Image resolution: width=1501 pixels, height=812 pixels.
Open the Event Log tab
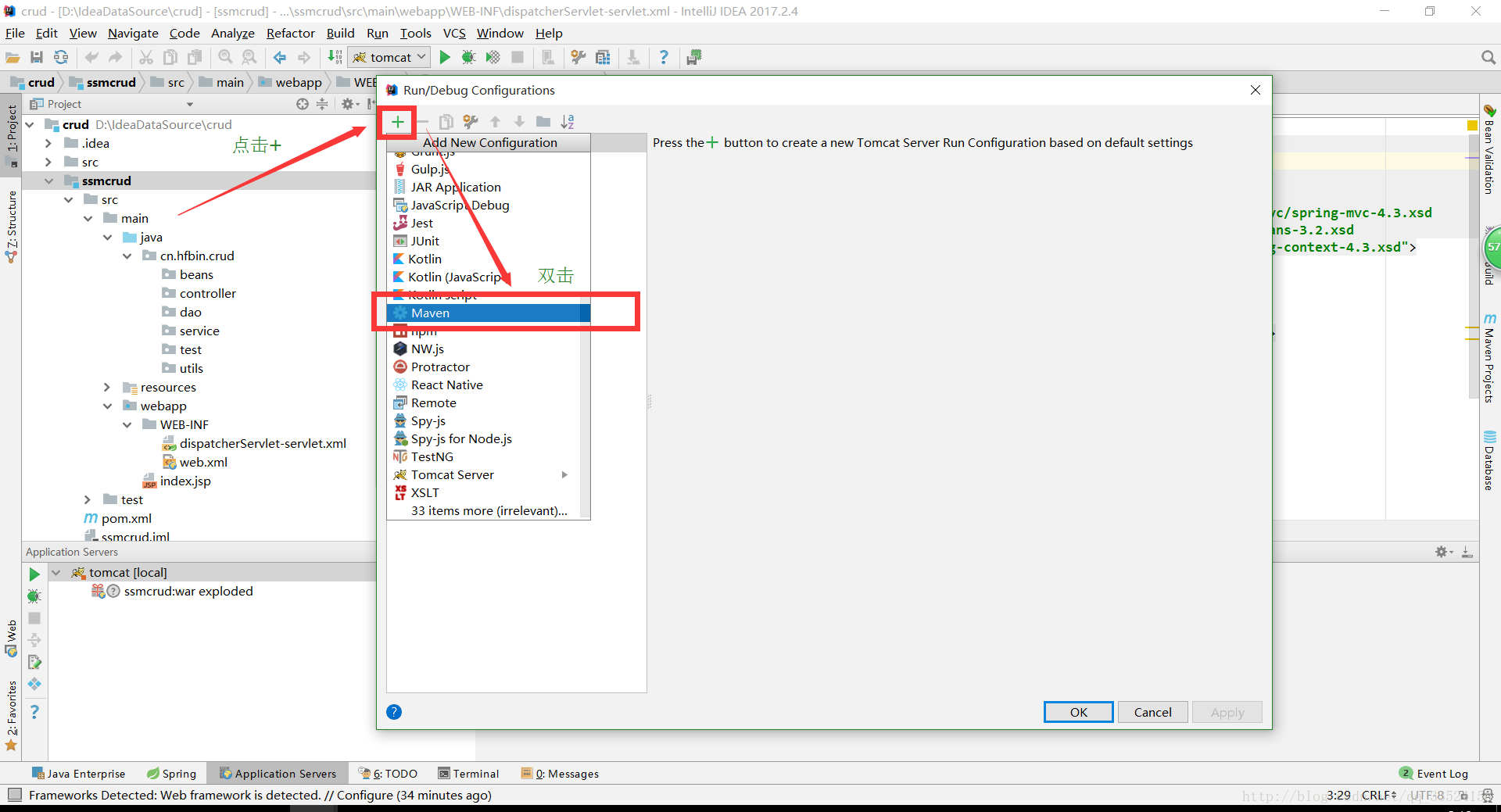click(1435, 774)
